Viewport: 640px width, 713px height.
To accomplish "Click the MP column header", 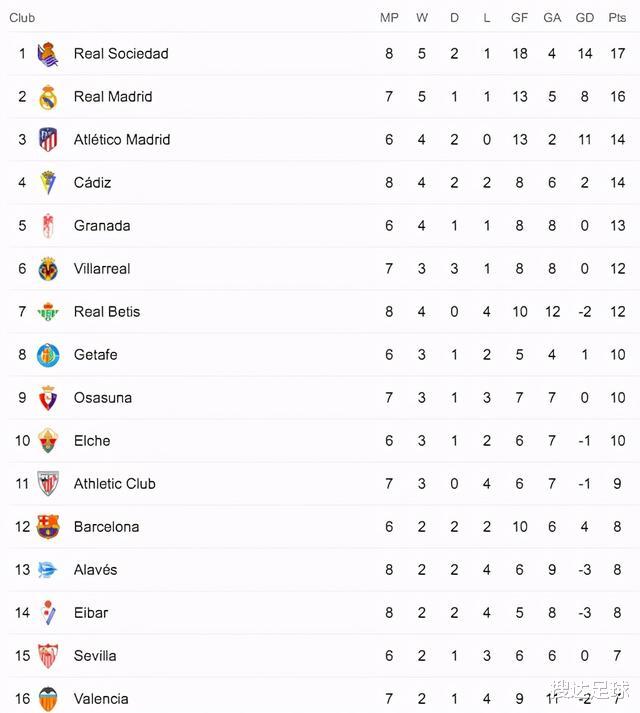I will (389, 18).
